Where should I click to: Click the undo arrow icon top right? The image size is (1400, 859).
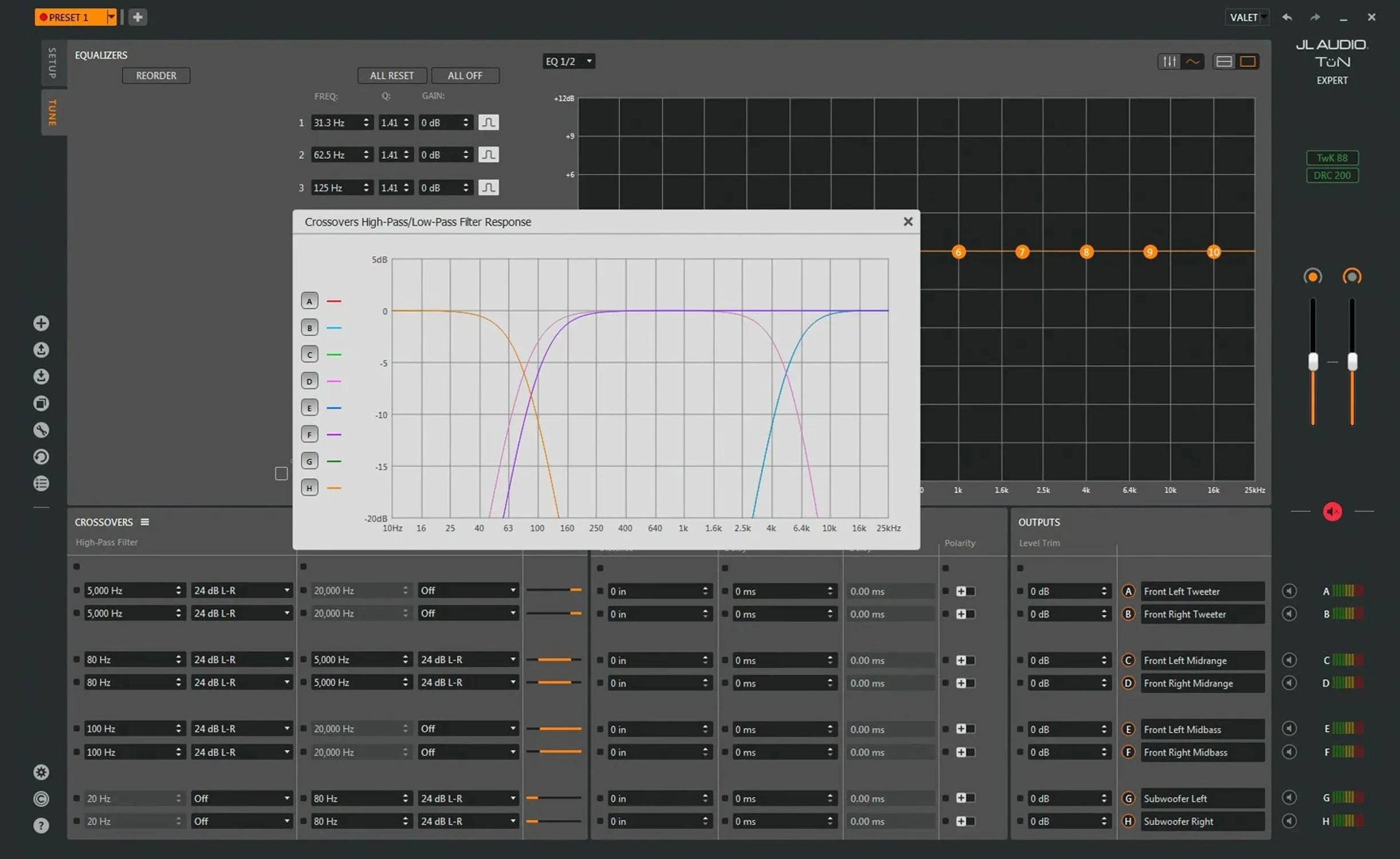(x=1287, y=17)
